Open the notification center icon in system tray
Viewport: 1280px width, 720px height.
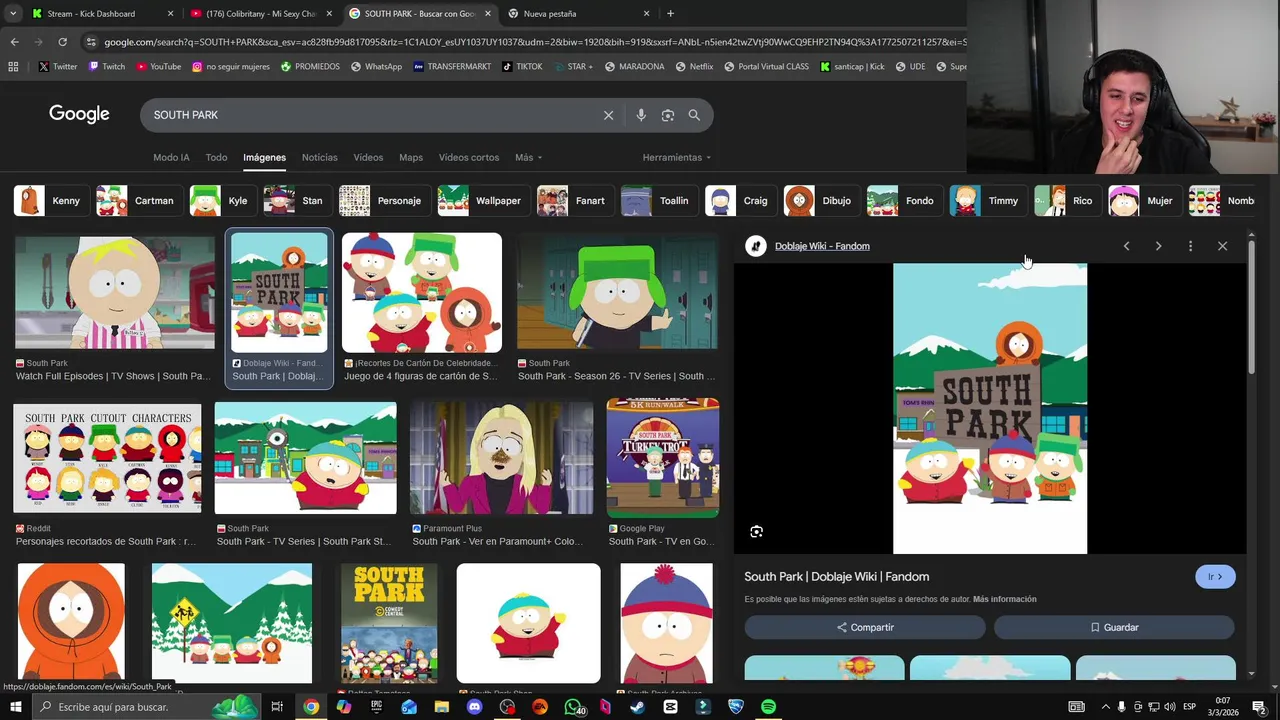click(x=1262, y=707)
